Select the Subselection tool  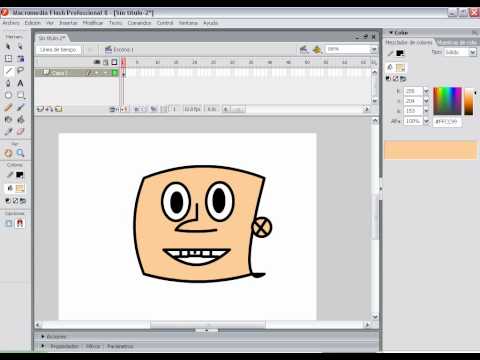click(x=20, y=47)
